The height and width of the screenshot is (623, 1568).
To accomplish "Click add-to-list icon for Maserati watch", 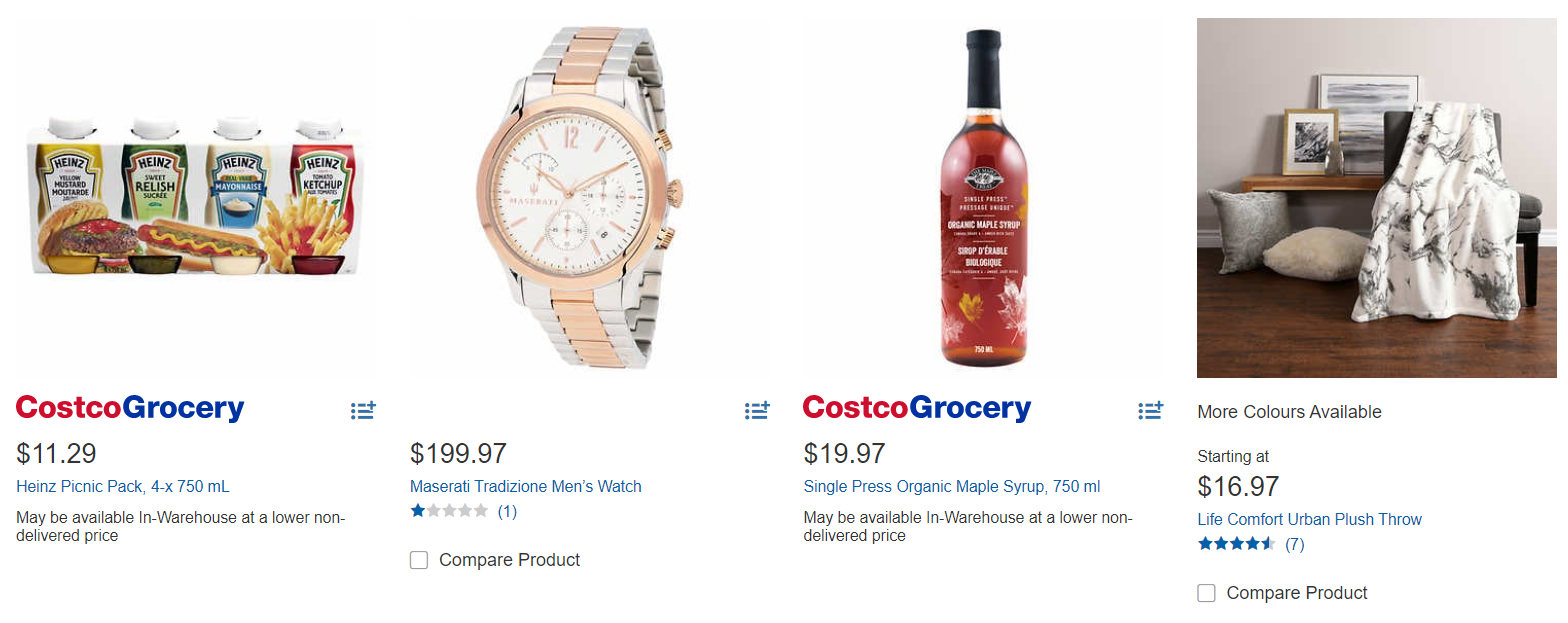I will [757, 410].
